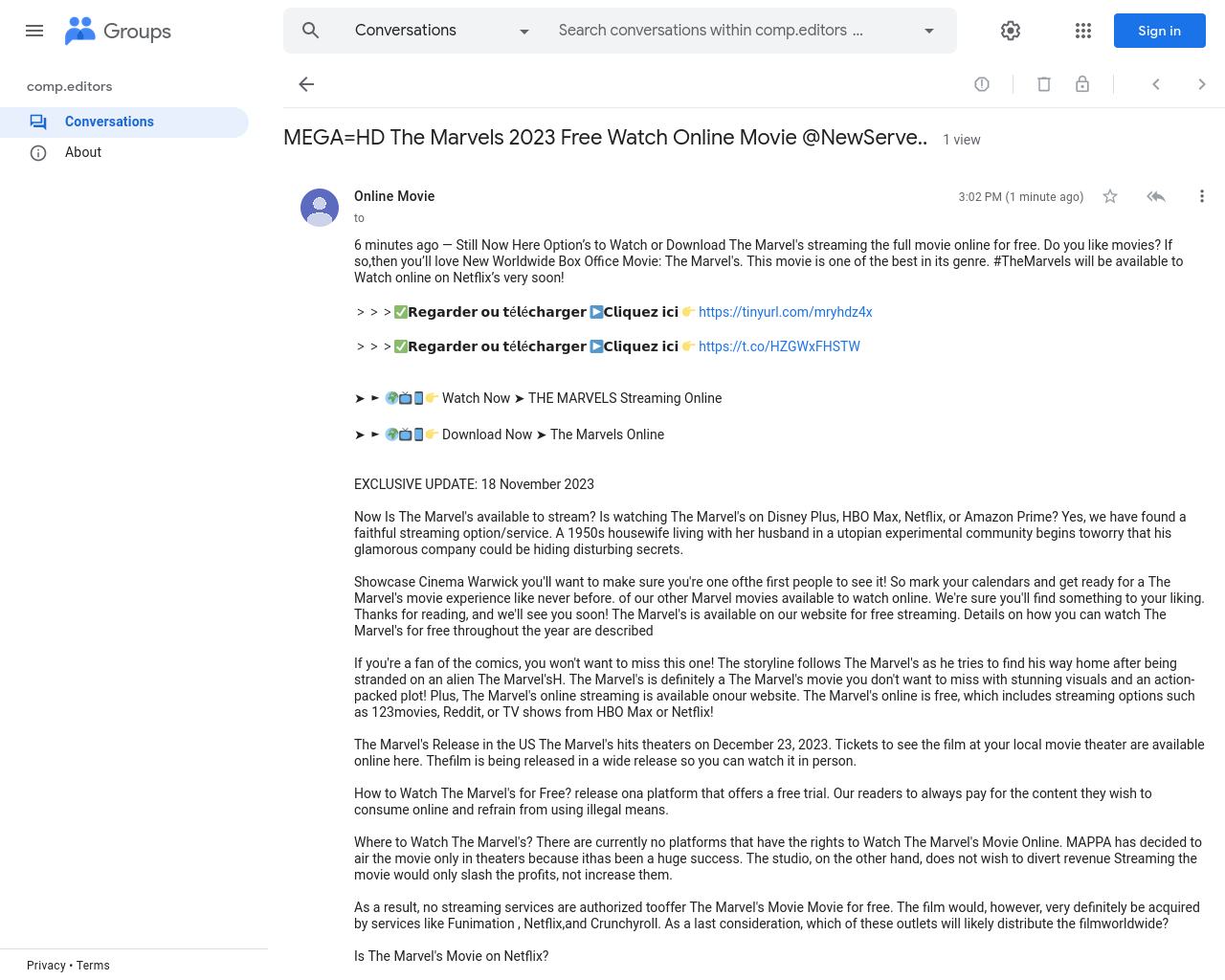Viewport: 1225px width, 980px height.
Task: Expand advanced search options arrow
Action: pyautogui.click(x=928, y=31)
